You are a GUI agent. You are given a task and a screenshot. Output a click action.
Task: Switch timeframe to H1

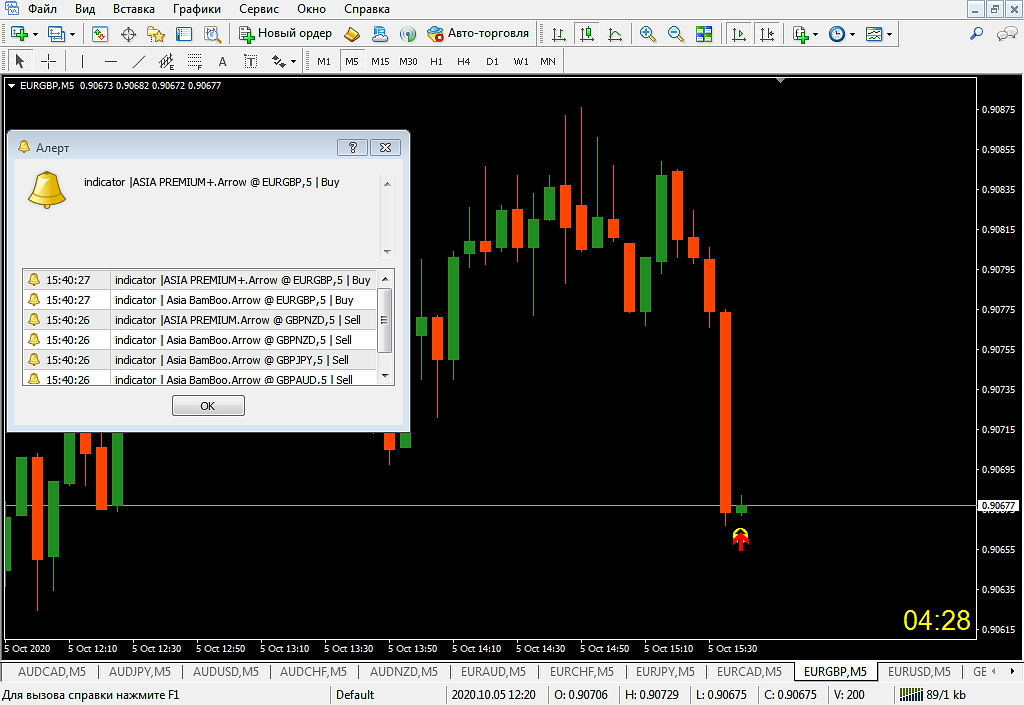click(436, 61)
